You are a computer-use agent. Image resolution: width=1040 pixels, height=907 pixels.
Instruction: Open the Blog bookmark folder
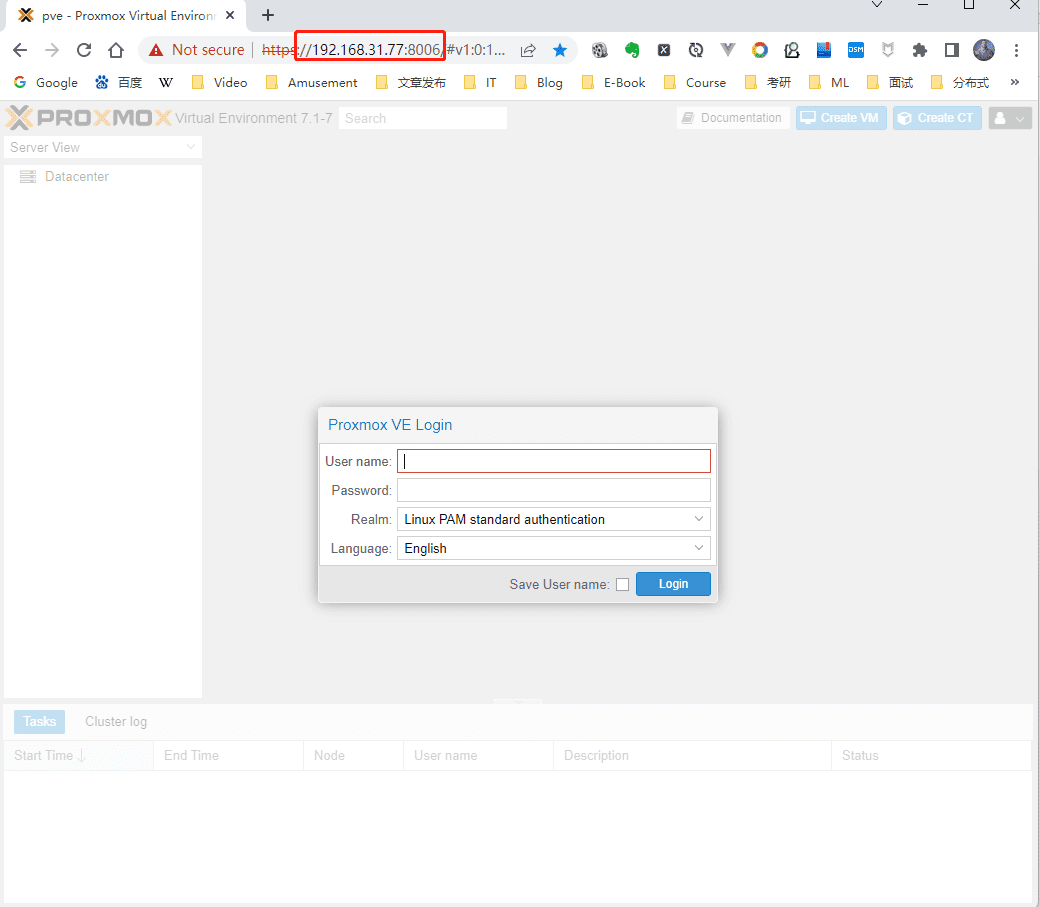click(x=539, y=82)
